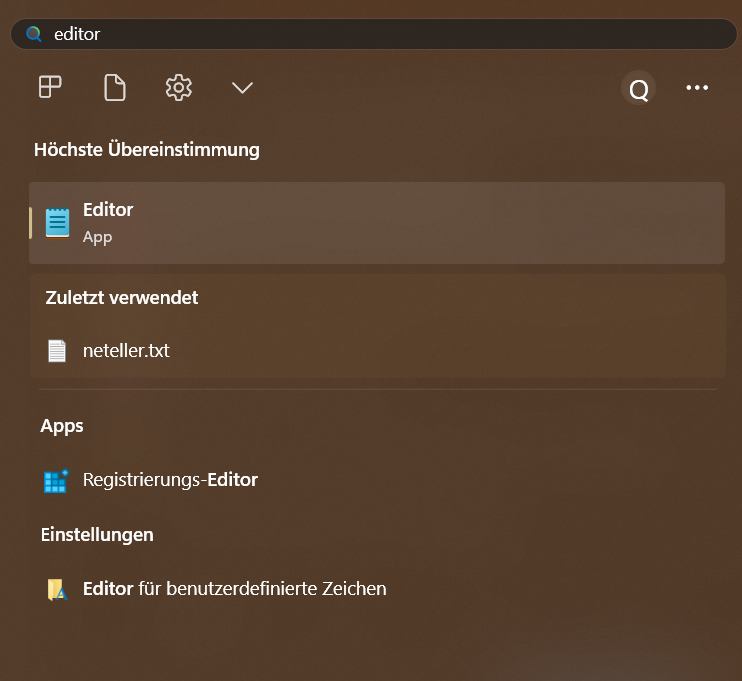Click the private character editor icon
The image size is (742, 681).
(x=57, y=590)
